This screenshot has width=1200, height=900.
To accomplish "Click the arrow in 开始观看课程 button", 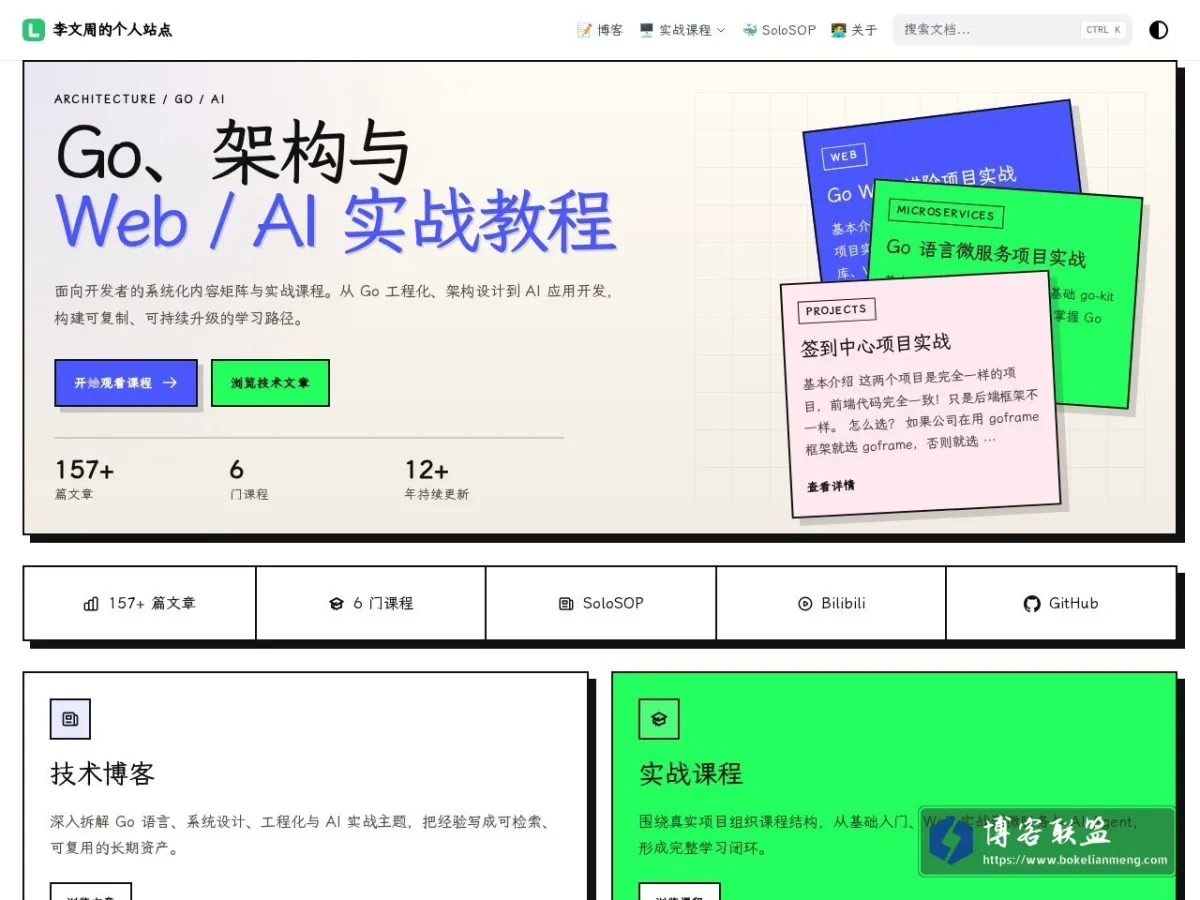I will 170,383.
